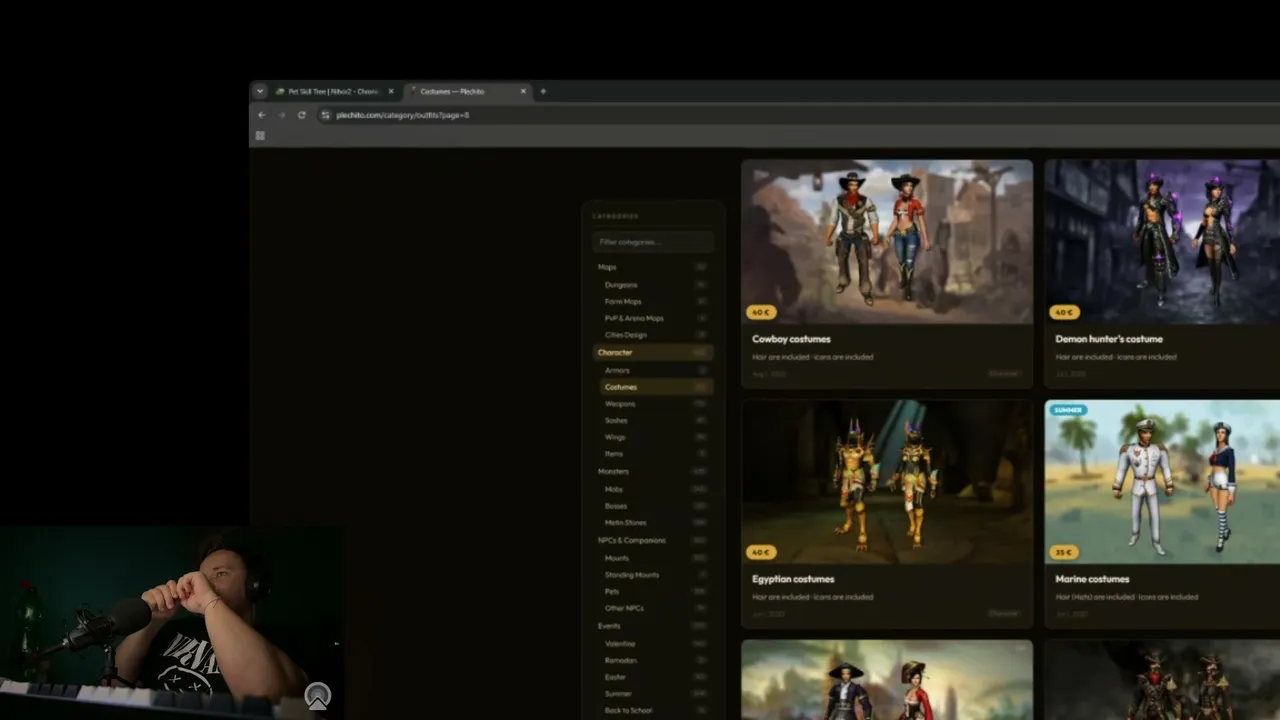Select the Character category
1280x720 pixels.
pos(652,353)
